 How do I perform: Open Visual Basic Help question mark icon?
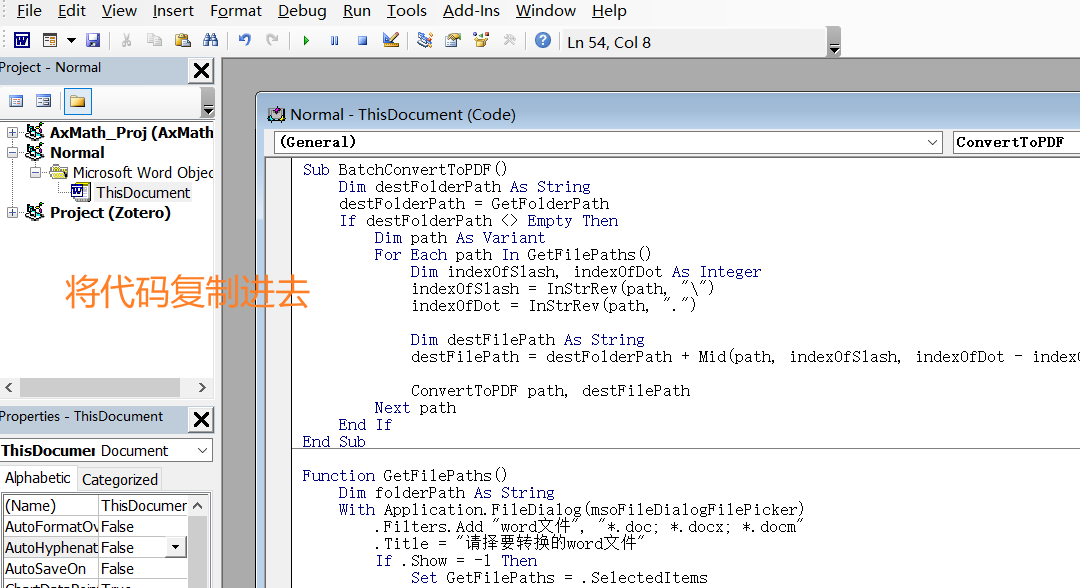click(x=543, y=41)
